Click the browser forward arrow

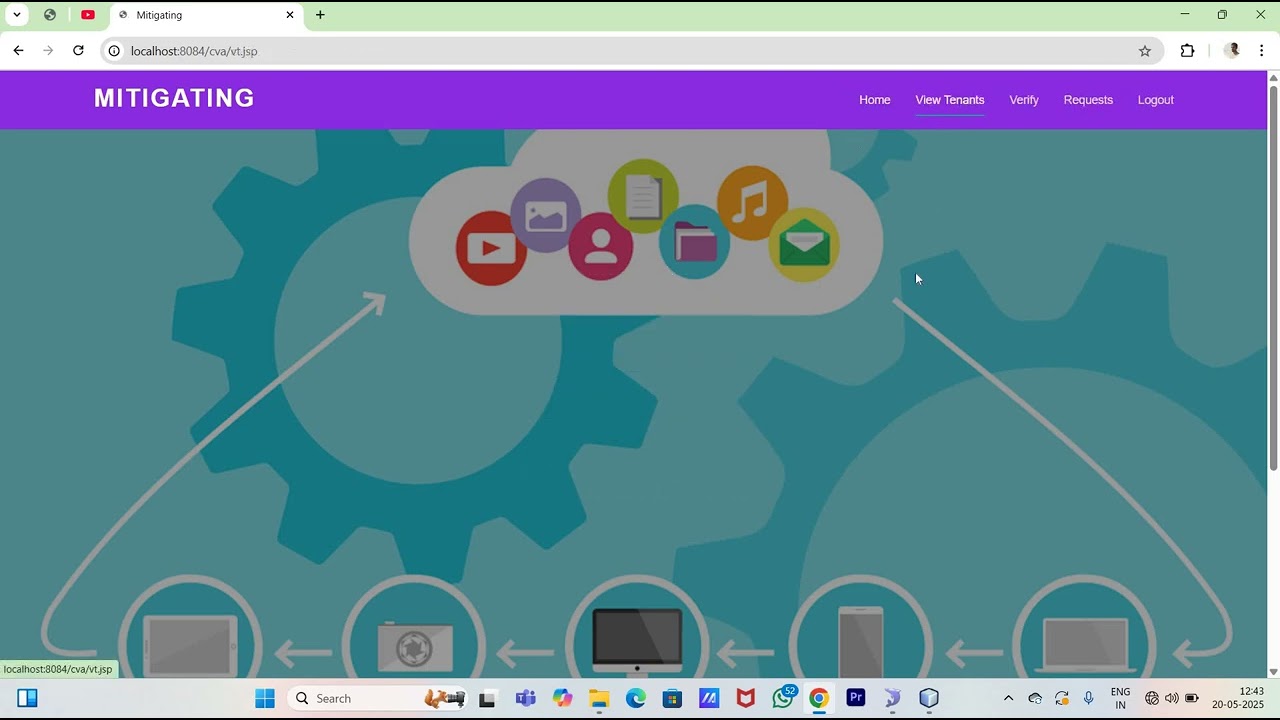[48, 51]
